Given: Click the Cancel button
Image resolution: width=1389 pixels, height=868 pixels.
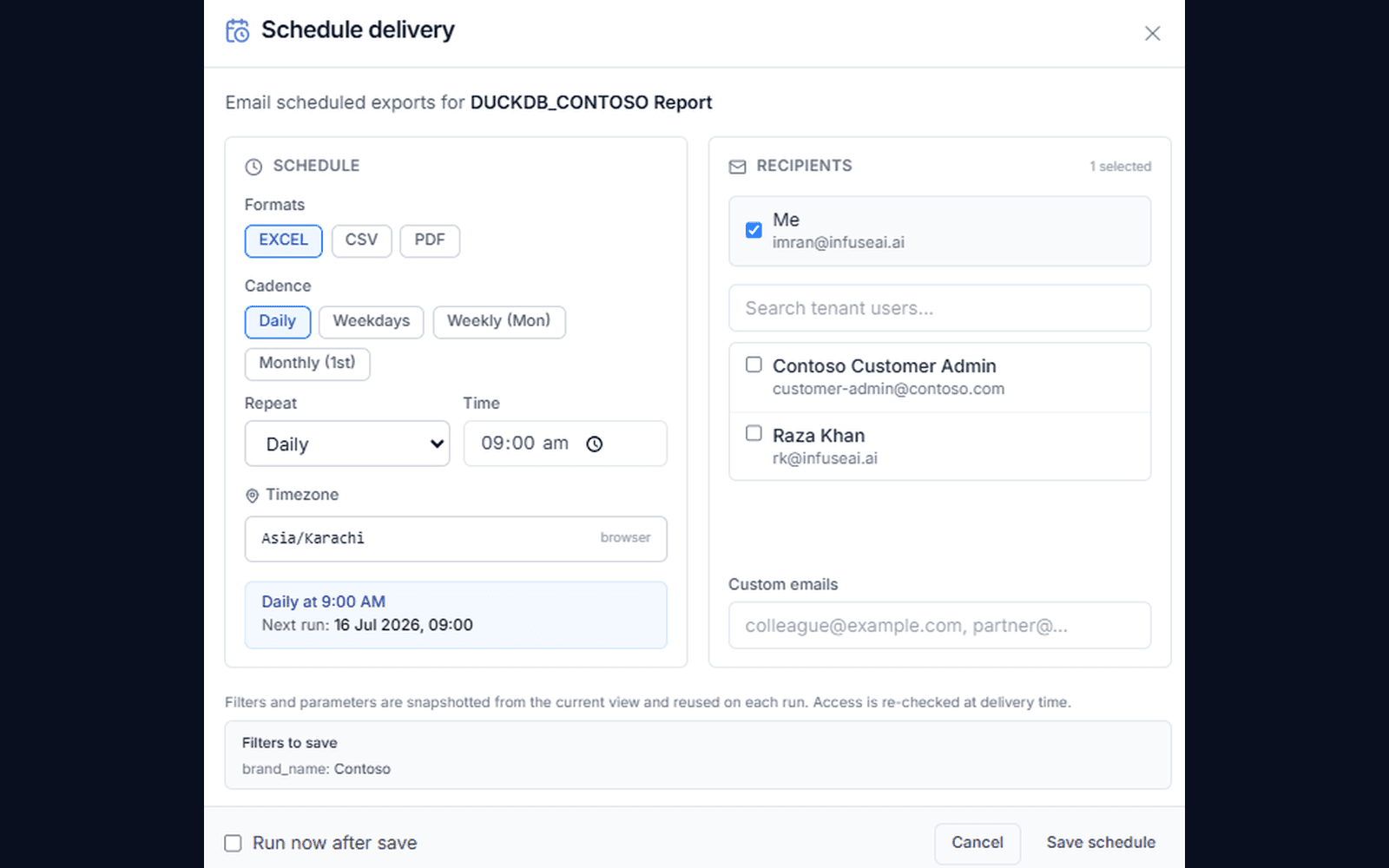Looking at the screenshot, I should point(978,843).
